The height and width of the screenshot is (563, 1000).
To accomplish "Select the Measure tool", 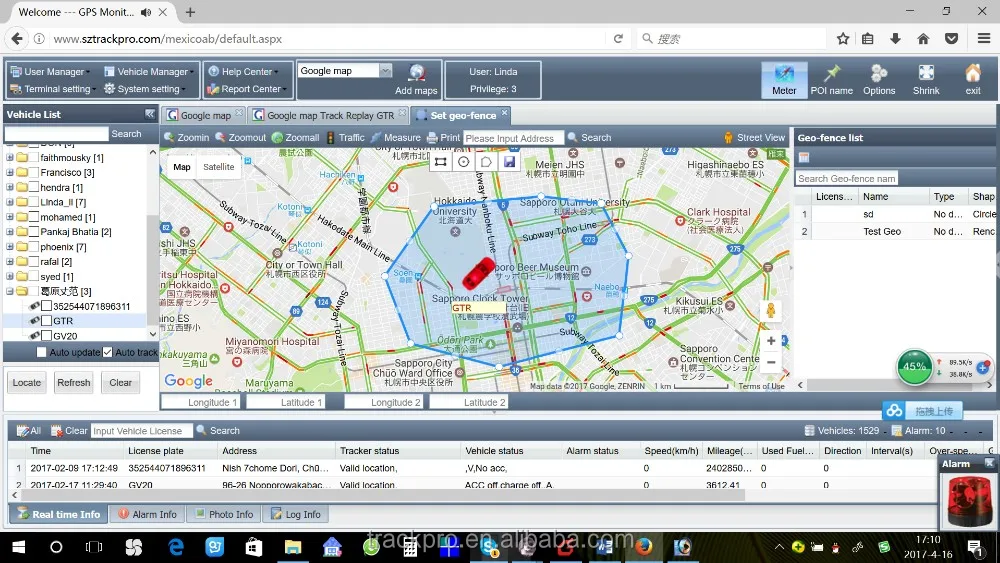I will pyautogui.click(x=395, y=138).
